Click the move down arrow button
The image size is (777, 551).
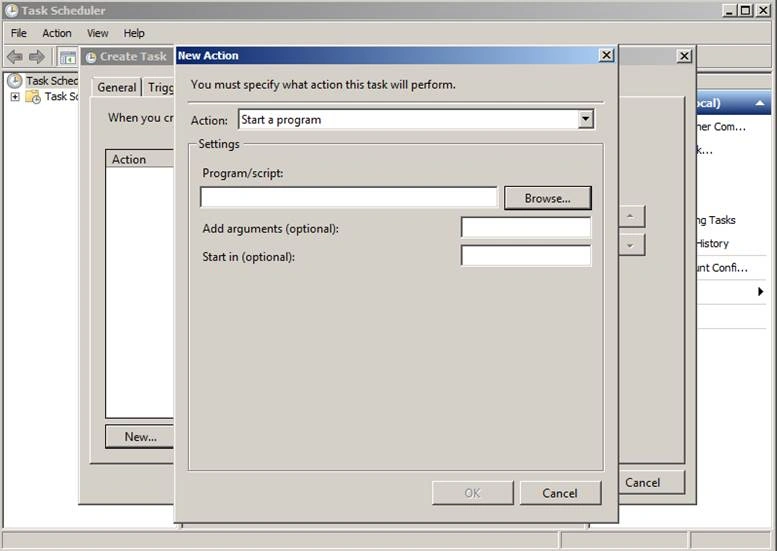coord(631,245)
